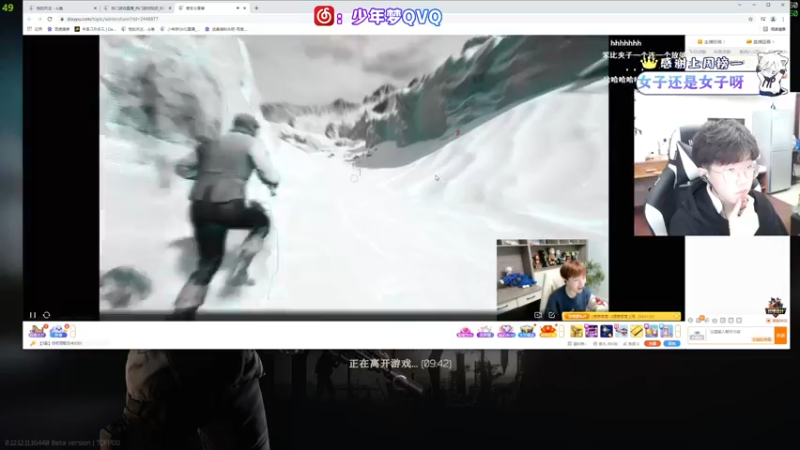Open the second blue activity icon at left
800x450 pixels.
point(58,332)
